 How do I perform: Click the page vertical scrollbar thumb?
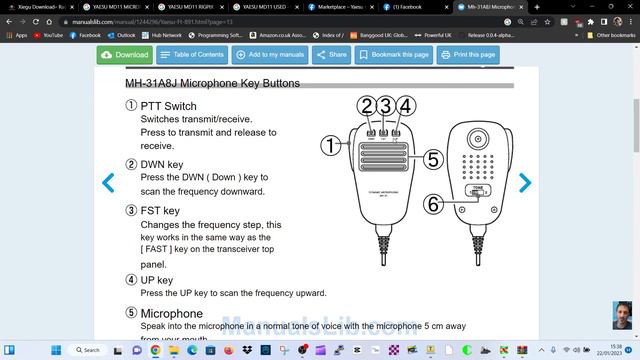click(x=636, y=125)
